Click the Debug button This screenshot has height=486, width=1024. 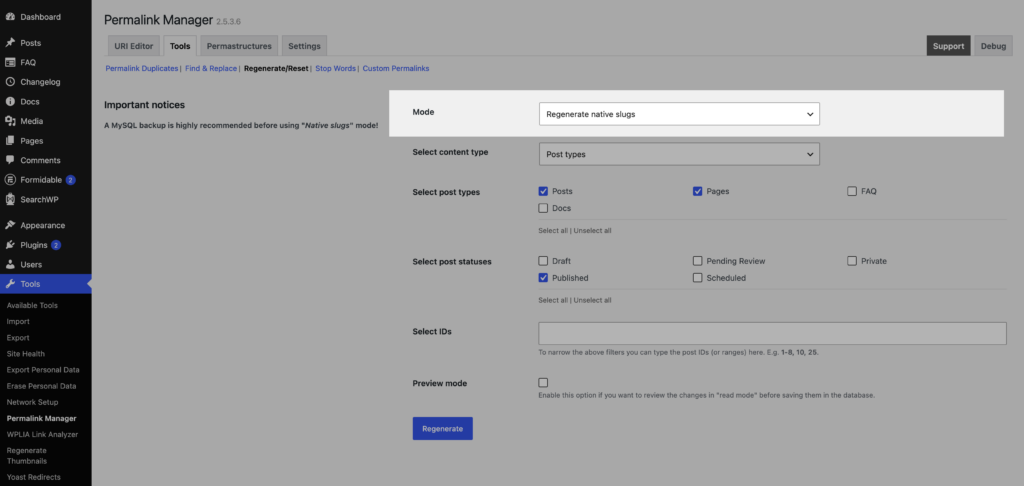pos(993,46)
